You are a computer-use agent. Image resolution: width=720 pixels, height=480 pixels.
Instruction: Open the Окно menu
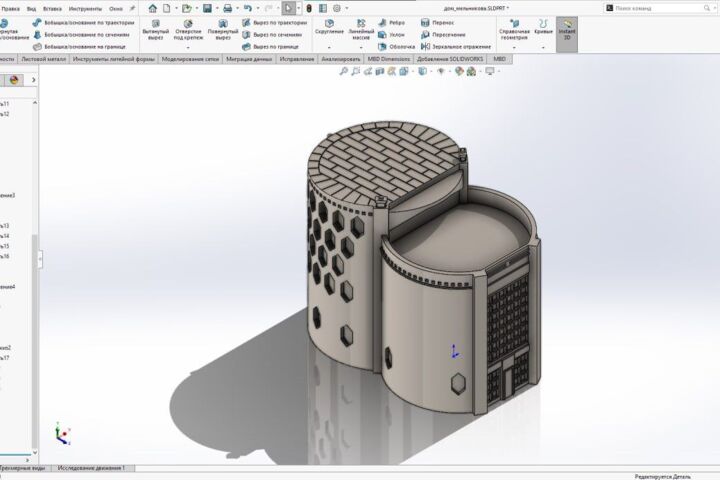(x=116, y=9)
